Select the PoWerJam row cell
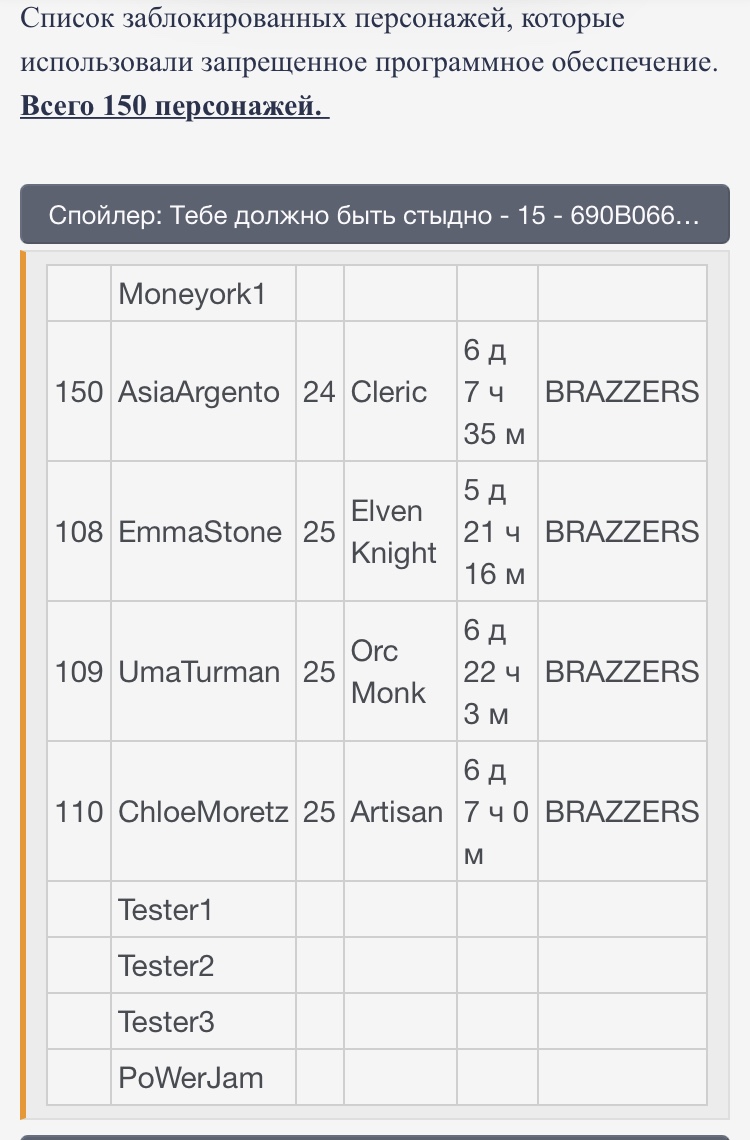The height and width of the screenshot is (1140, 750). coord(203,1077)
